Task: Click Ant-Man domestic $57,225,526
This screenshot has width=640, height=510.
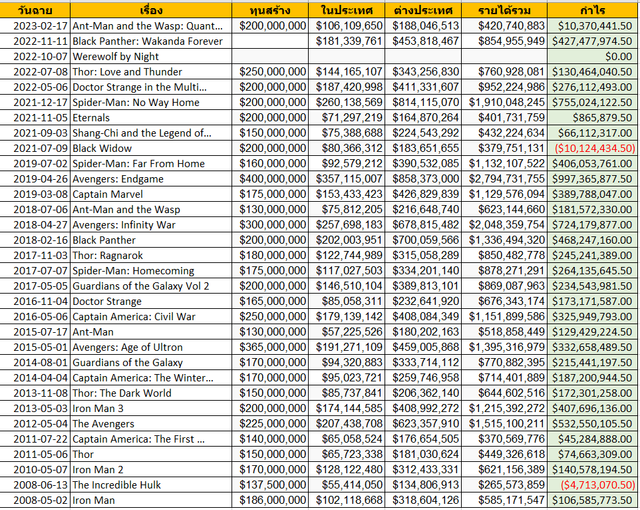Action: 347,332
